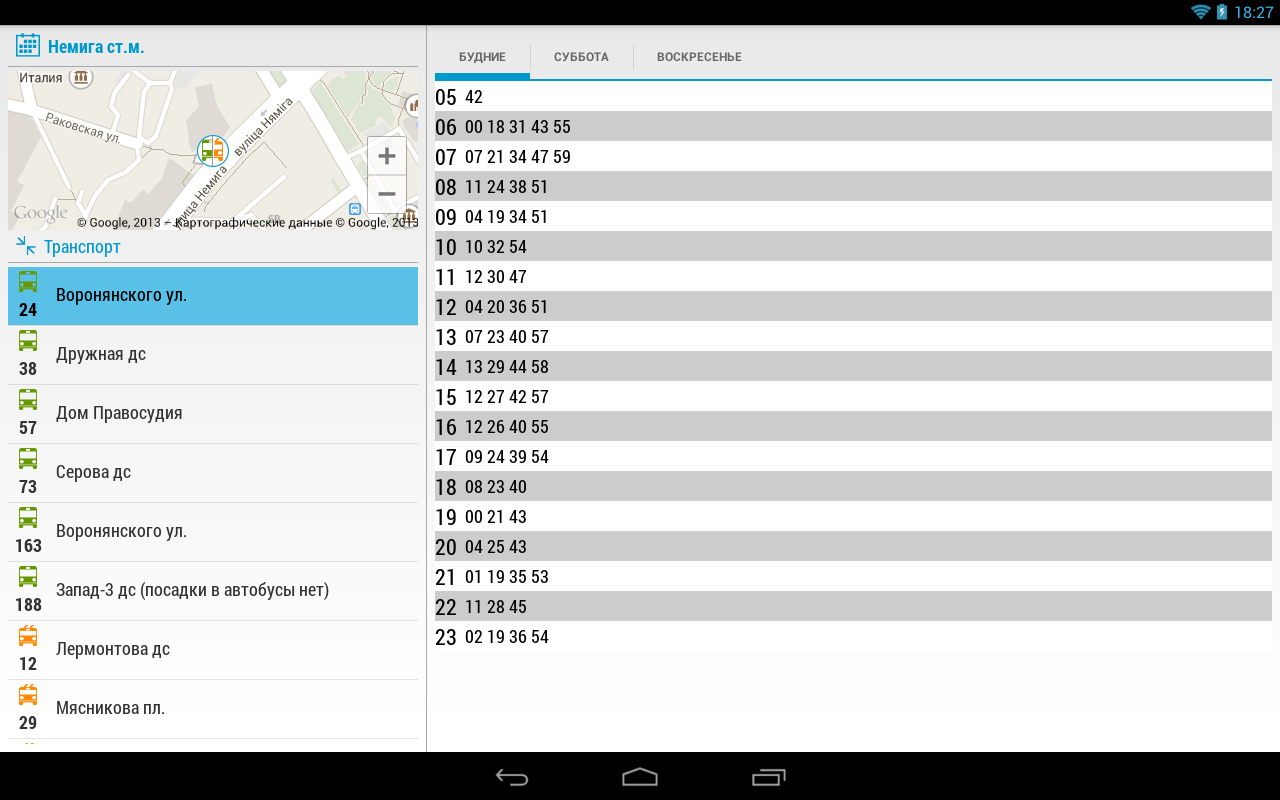Screen dimensions: 1280x800
Task: Select bus 57 icon for Дом Правосудия
Action: (28, 400)
